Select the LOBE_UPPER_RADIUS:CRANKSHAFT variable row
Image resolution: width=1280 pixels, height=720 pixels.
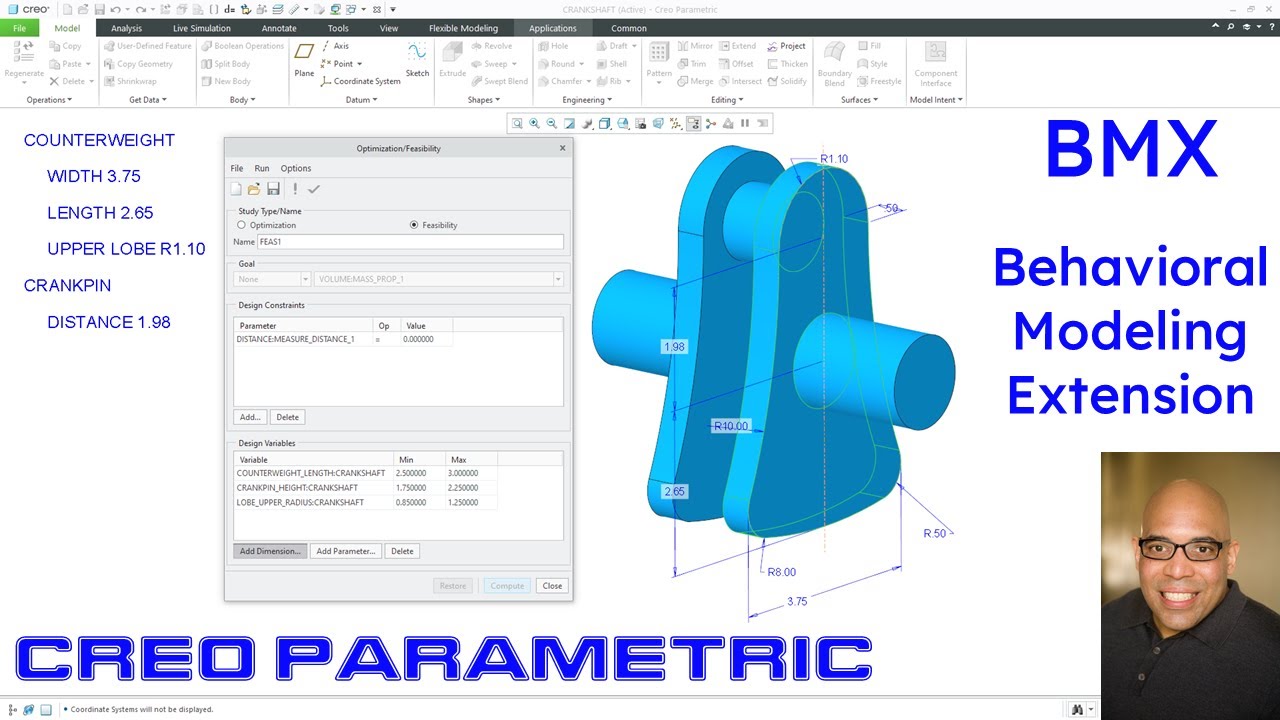point(365,502)
